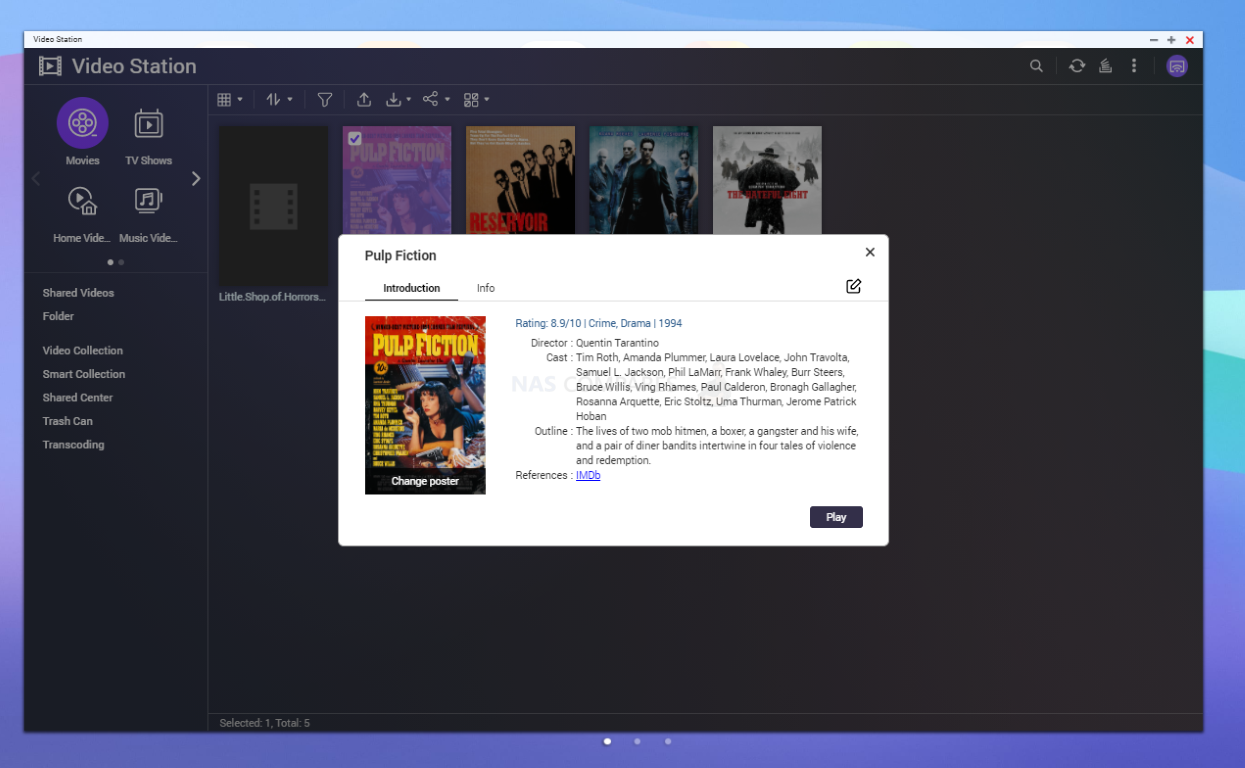Close the Pulp Fiction dialog
The image size is (1245, 768).
pyautogui.click(x=870, y=252)
